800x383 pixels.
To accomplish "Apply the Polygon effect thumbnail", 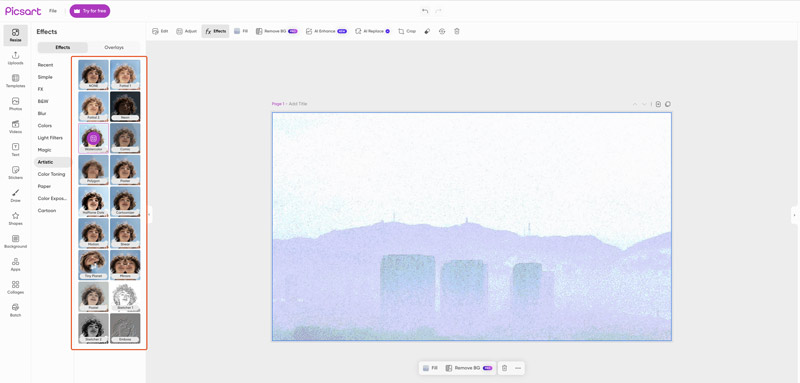I will point(93,169).
